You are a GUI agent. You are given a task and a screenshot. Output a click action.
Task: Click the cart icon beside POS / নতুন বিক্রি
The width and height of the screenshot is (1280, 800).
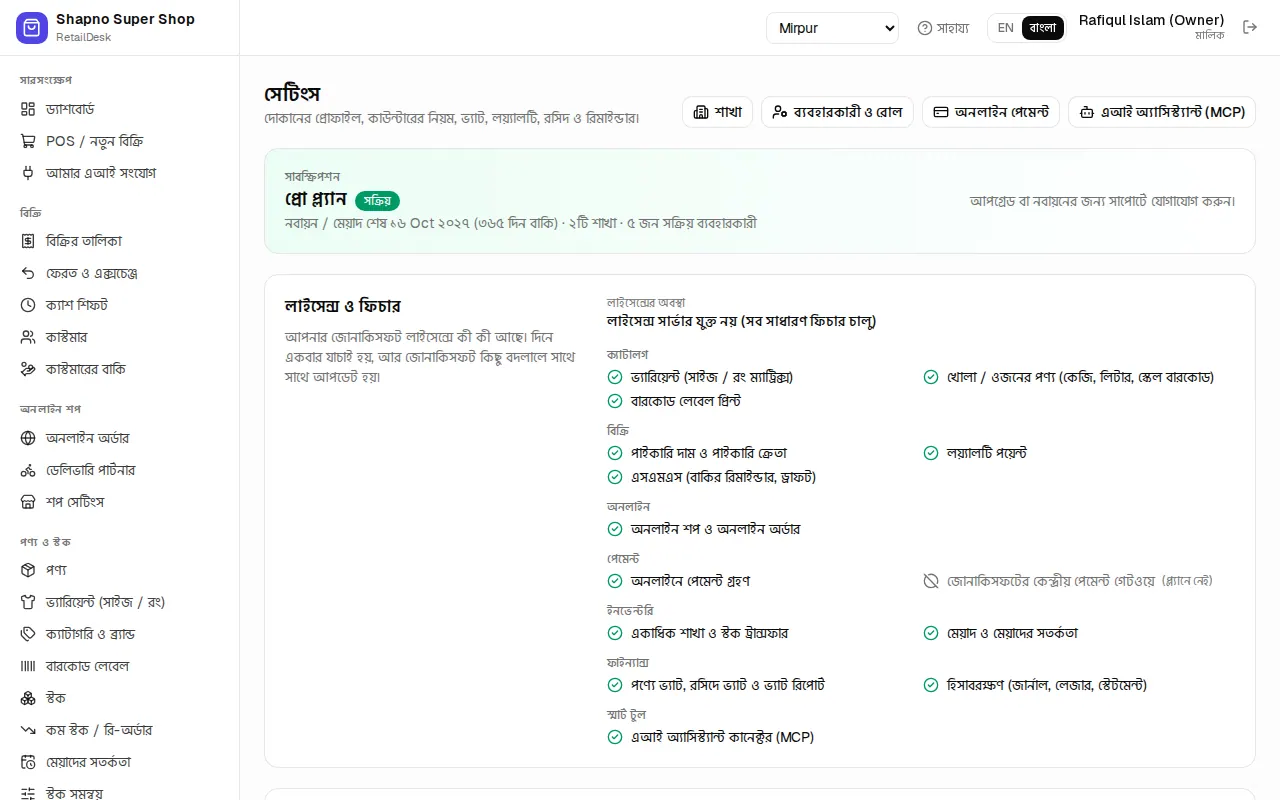28,141
